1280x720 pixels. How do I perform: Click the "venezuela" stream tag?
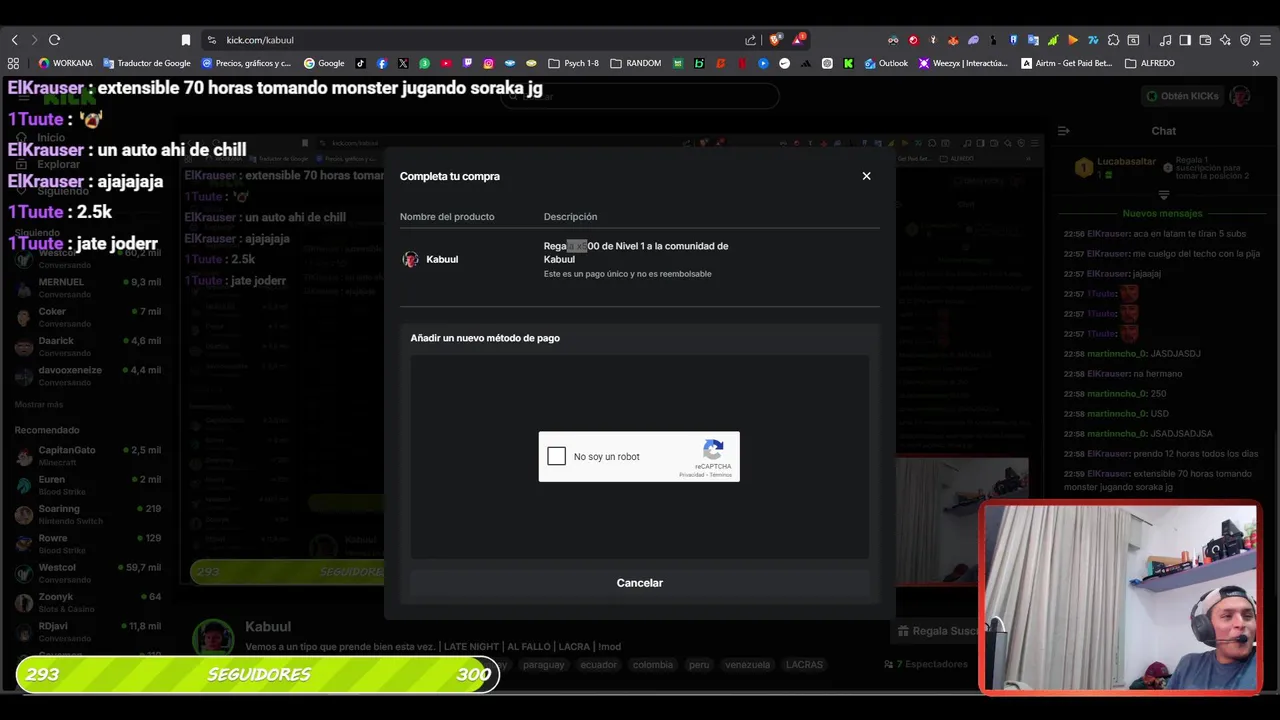[x=747, y=665]
